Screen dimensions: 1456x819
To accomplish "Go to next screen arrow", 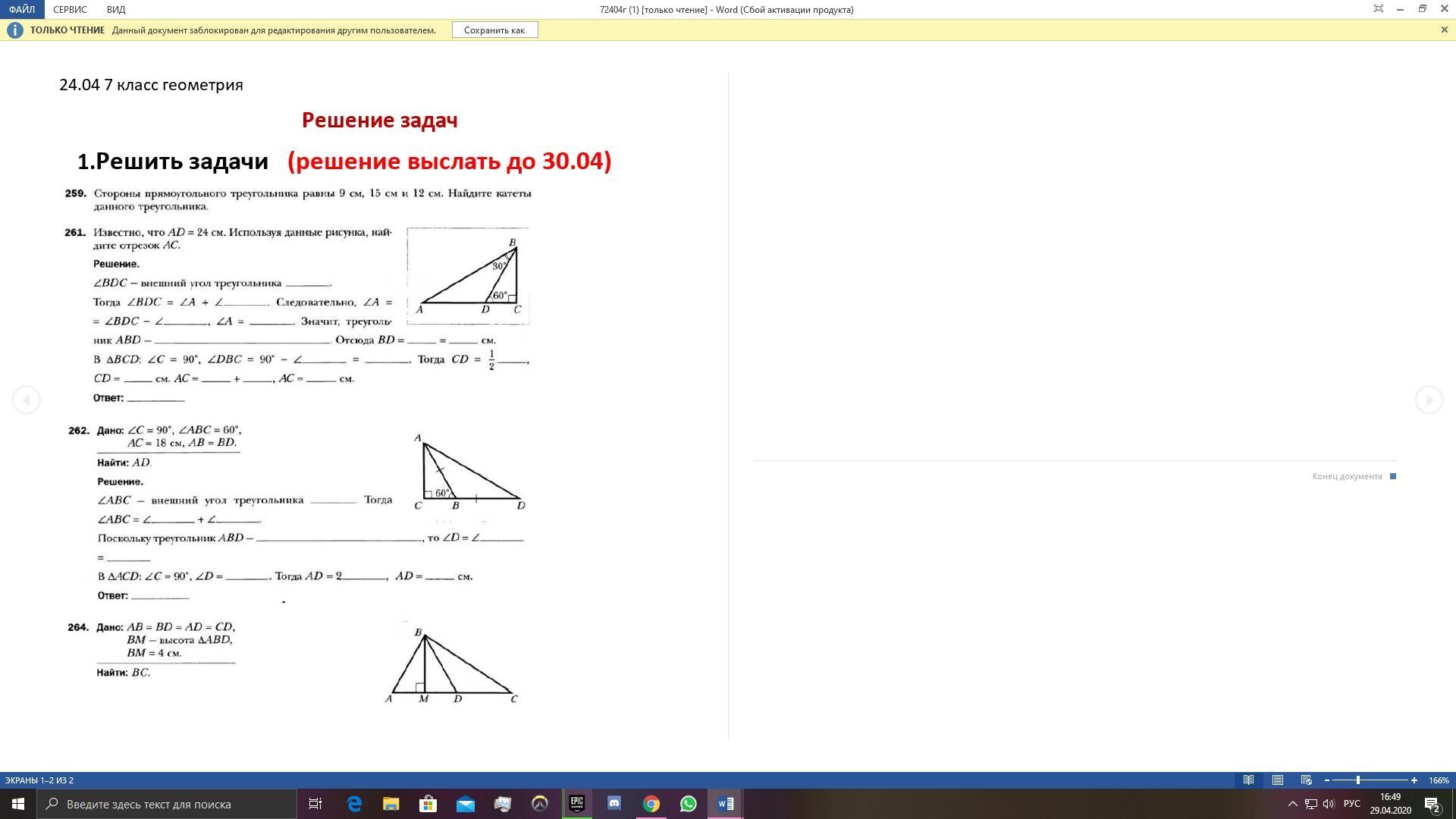I will (x=1429, y=400).
